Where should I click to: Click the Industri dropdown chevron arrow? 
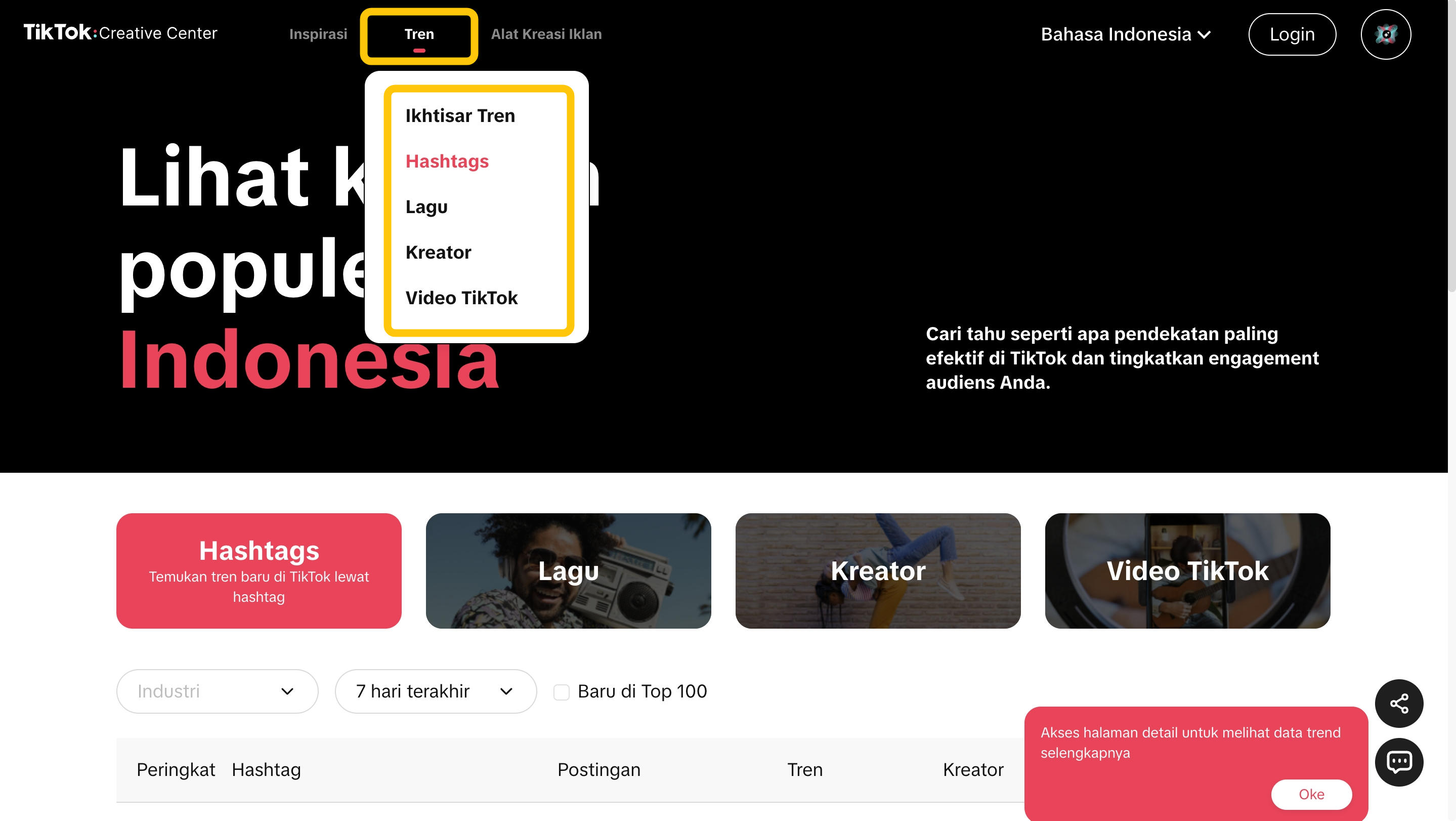pyautogui.click(x=287, y=691)
